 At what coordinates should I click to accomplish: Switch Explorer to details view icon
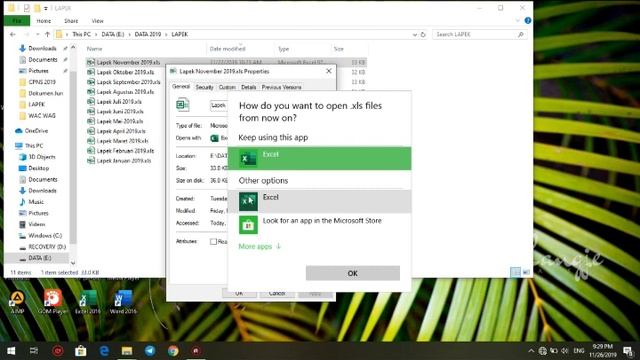[515, 272]
